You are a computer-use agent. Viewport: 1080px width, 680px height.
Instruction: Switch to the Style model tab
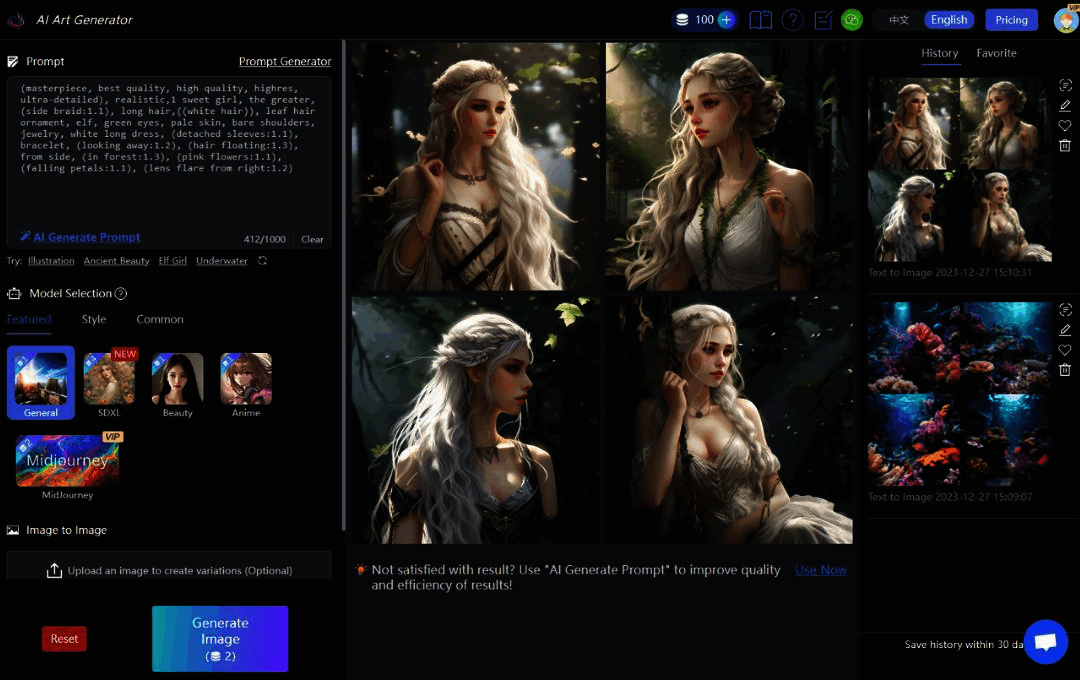click(x=94, y=320)
